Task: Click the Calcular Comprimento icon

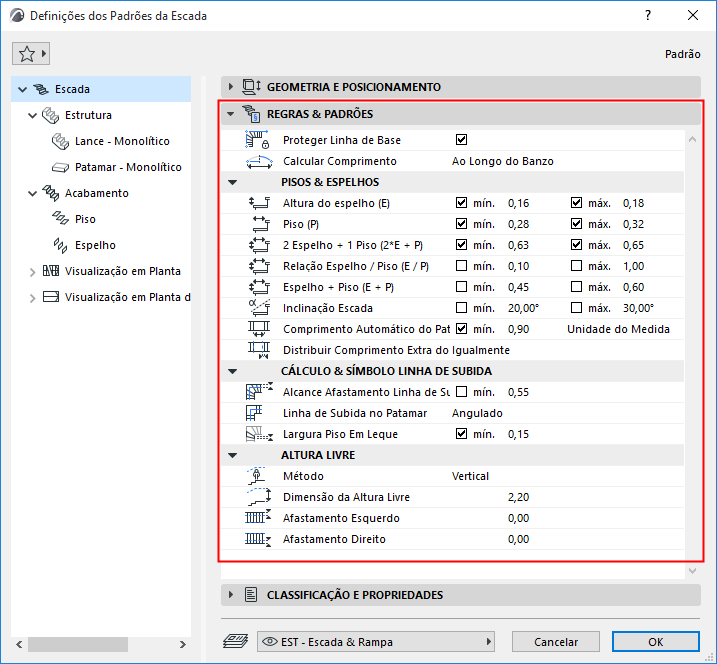Action: [259, 161]
